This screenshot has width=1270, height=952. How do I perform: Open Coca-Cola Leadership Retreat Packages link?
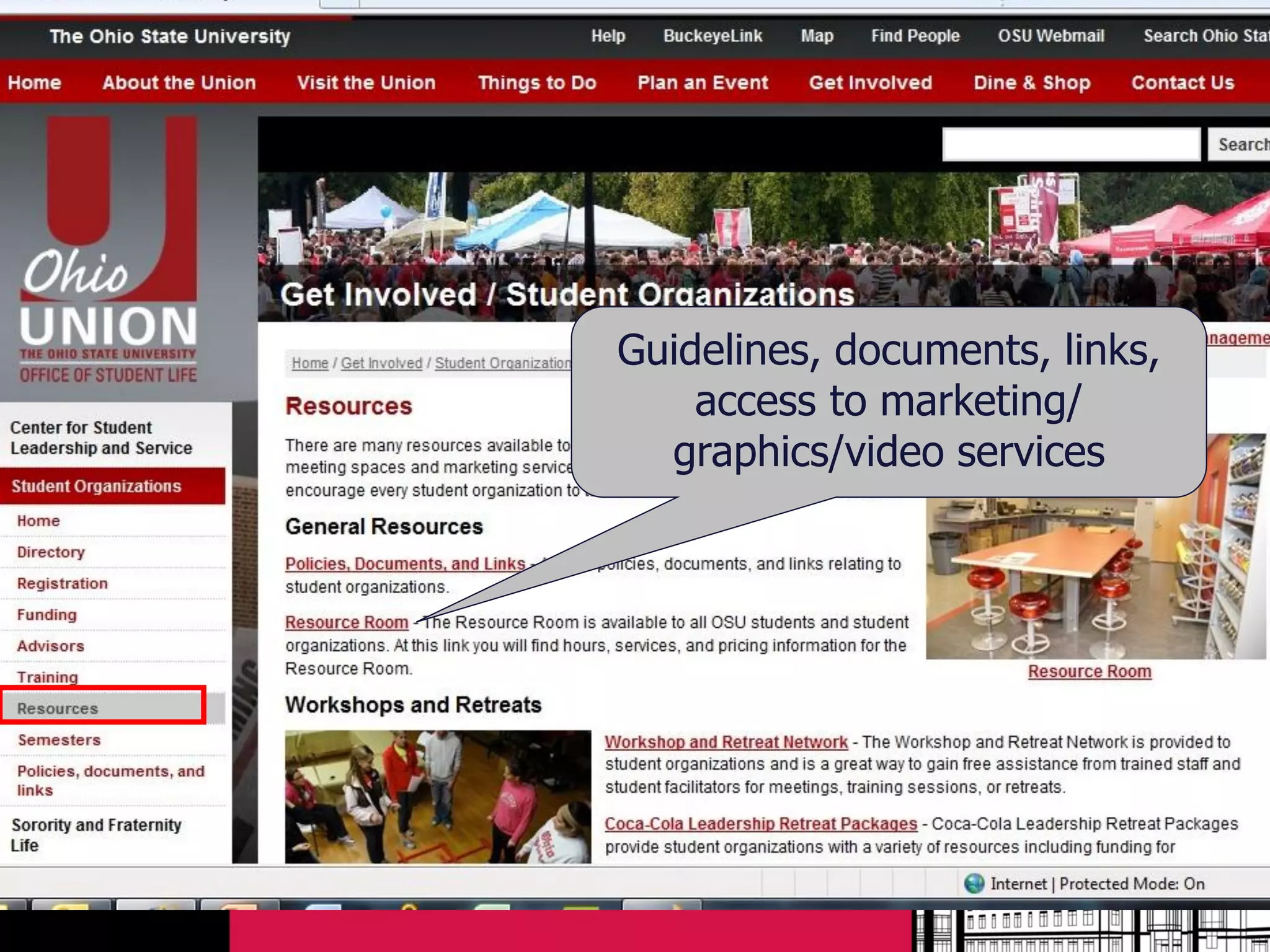coord(761,824)
